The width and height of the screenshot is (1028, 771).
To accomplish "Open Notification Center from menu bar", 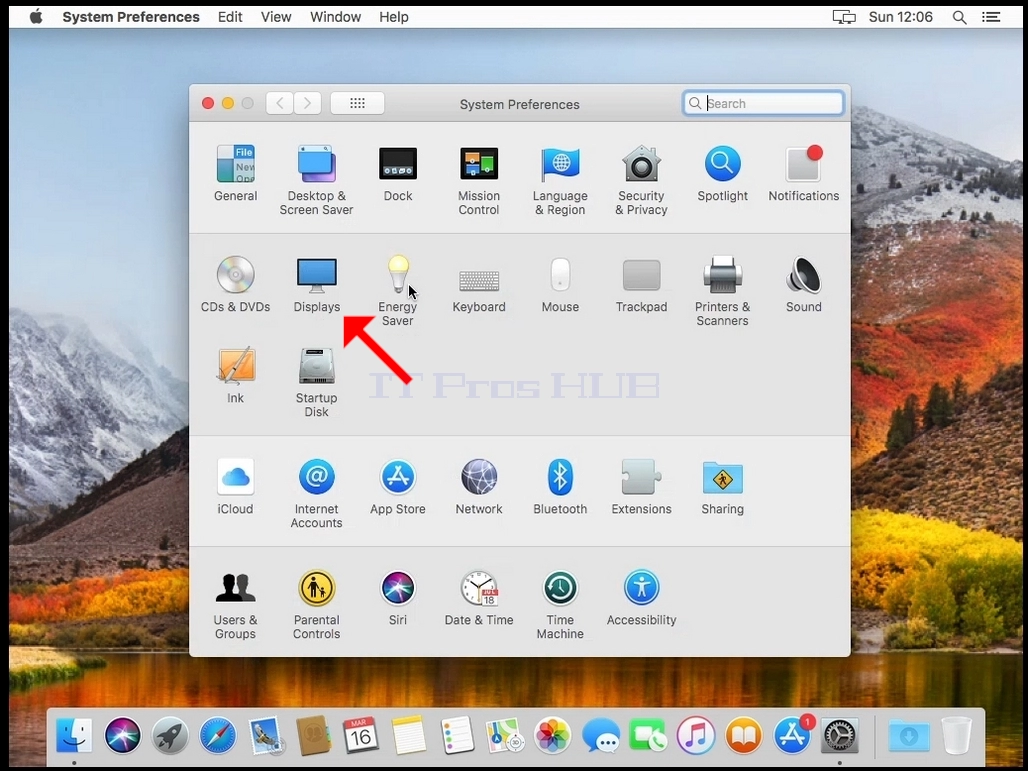I will [x=991, y=17].
